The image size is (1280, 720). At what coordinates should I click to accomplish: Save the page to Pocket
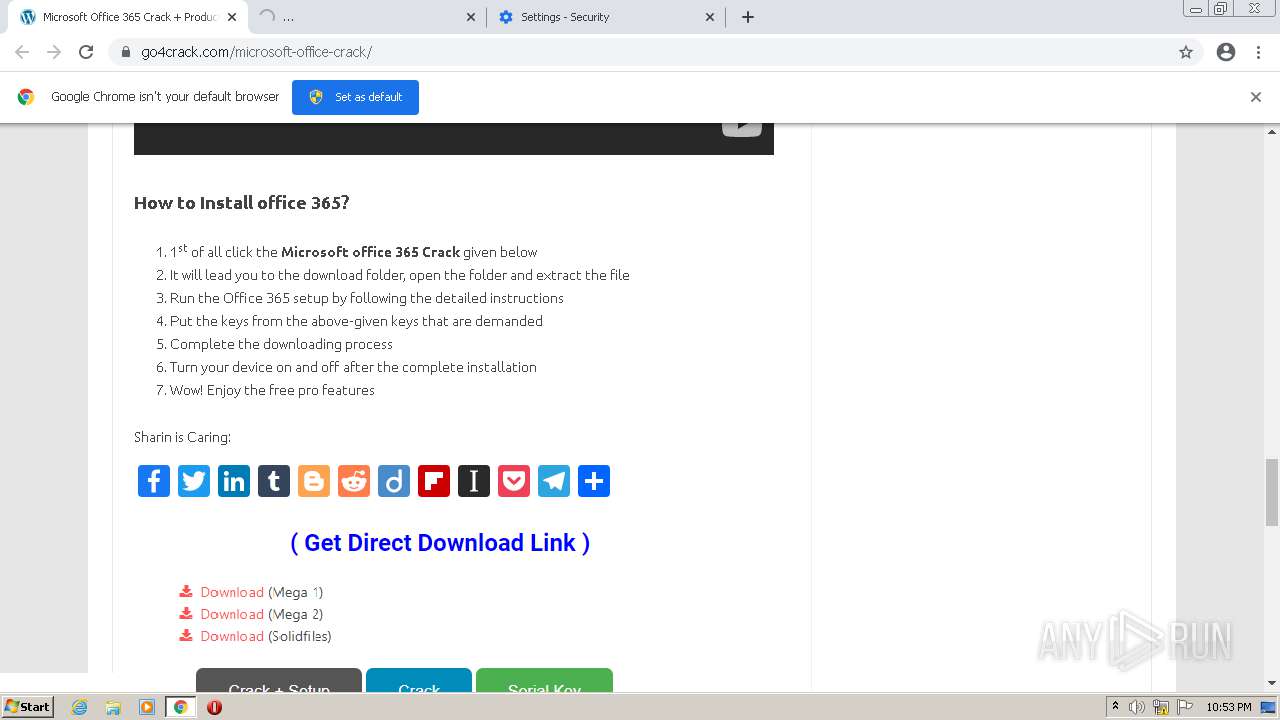point(514,481)
